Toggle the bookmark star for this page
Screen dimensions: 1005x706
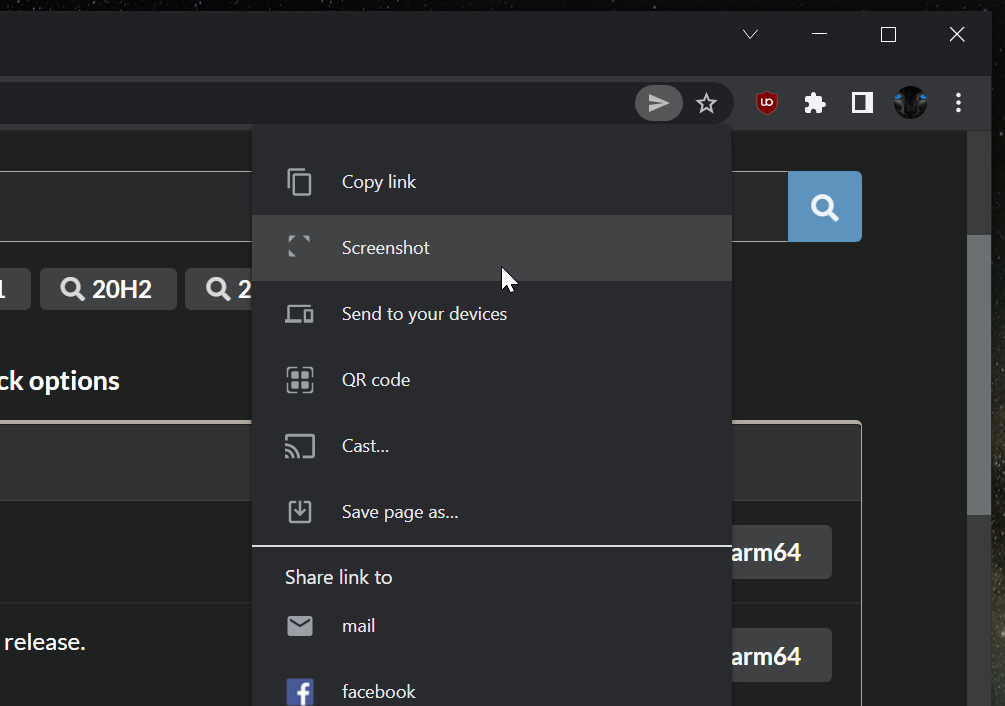707,103
